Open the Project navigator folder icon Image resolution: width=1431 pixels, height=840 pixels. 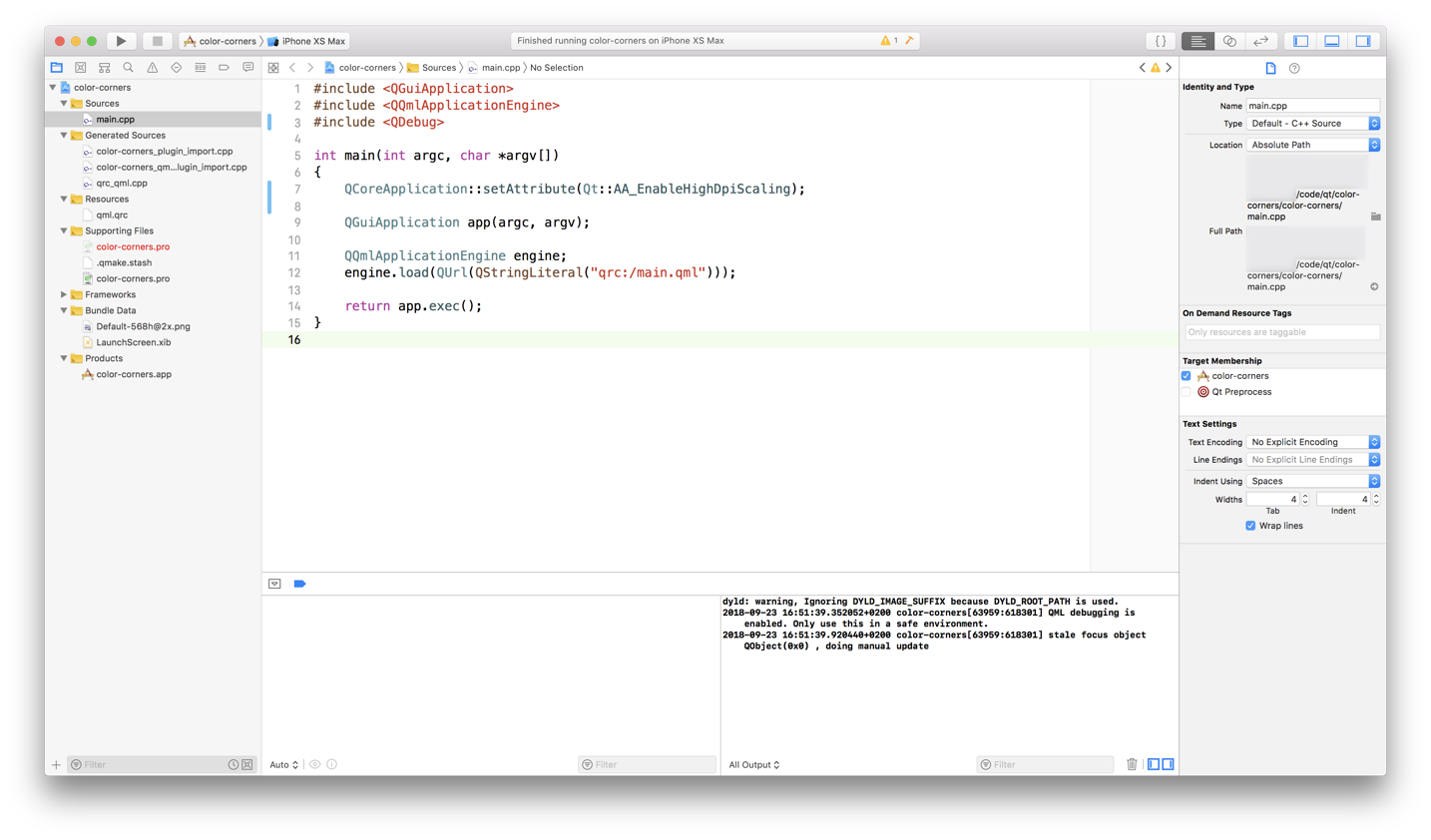(57, 68)
